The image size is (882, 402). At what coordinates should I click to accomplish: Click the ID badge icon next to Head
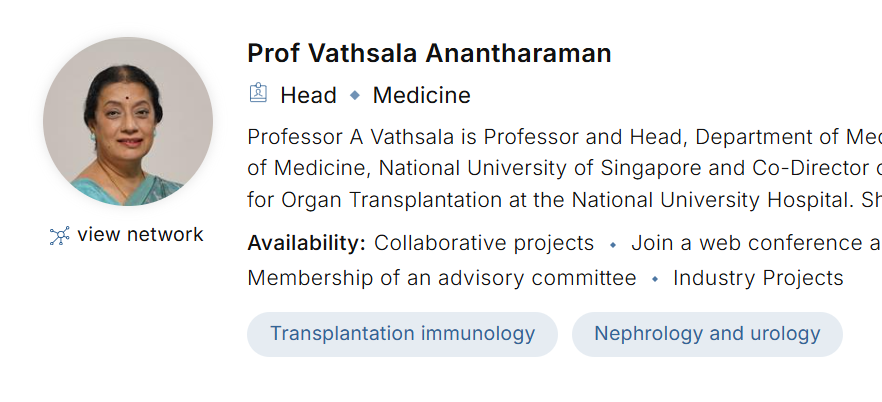click(258, 93)
